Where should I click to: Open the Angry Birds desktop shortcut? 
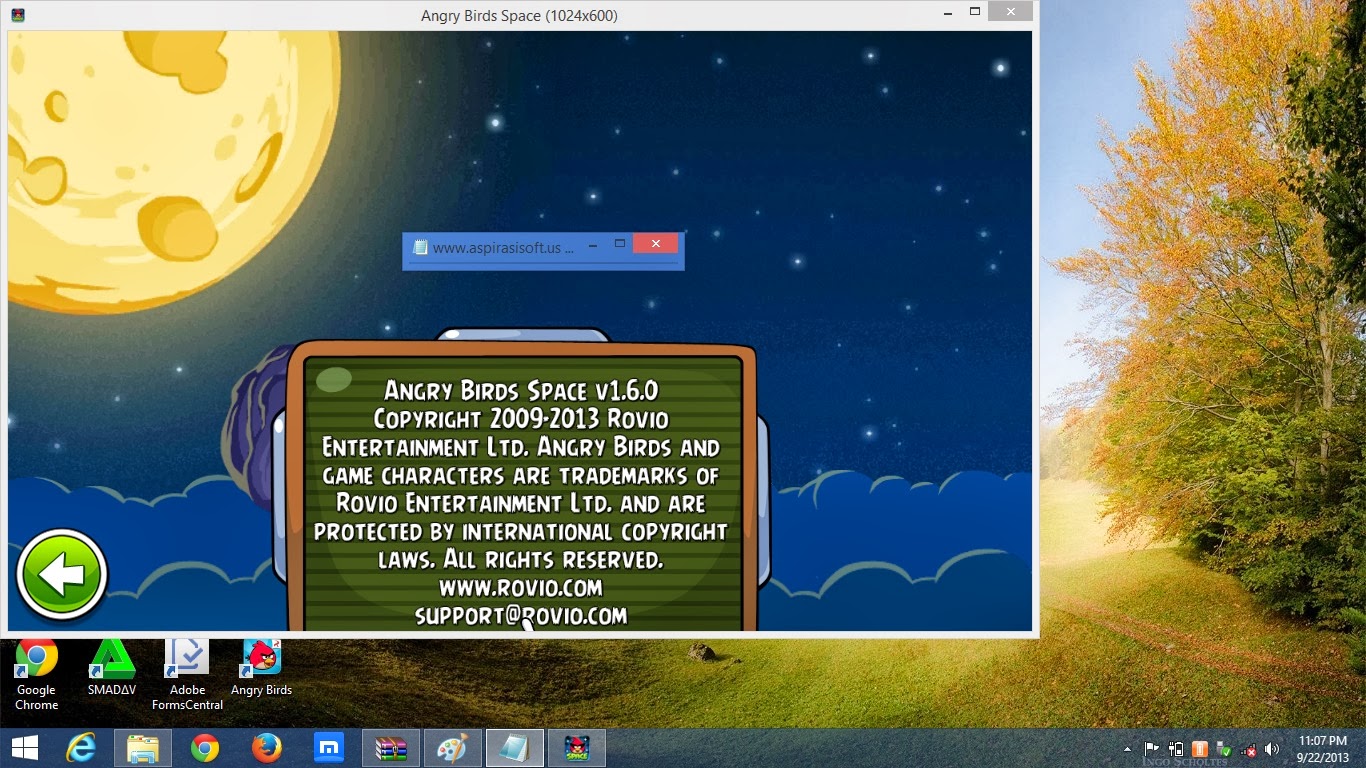click(x=262, y=668)
